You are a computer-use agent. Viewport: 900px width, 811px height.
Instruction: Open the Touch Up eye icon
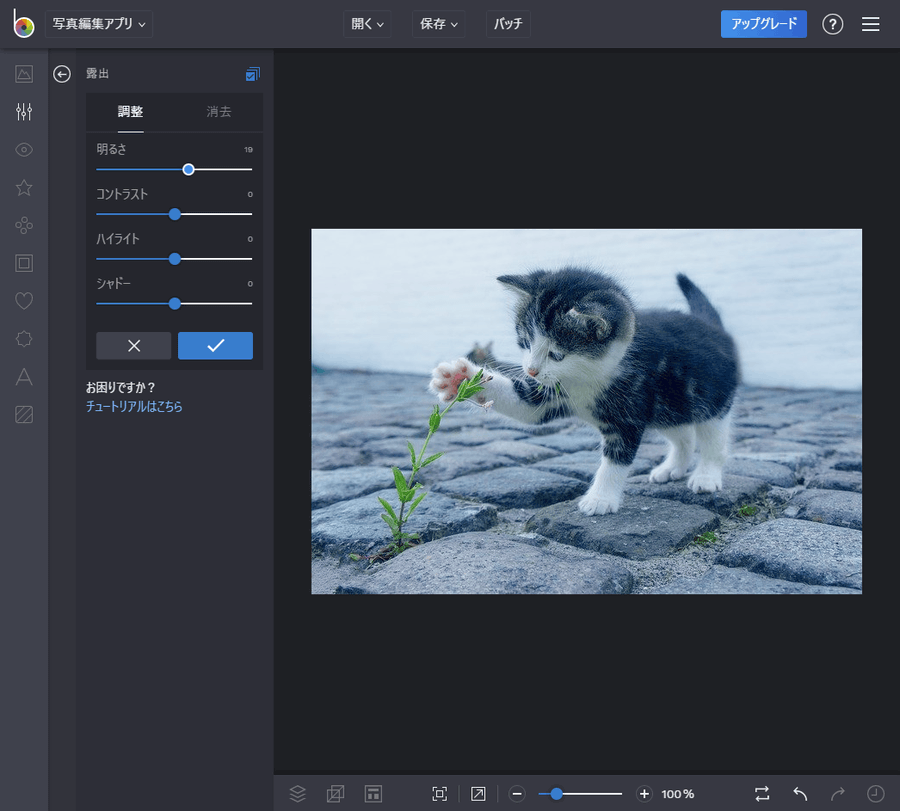24,150
